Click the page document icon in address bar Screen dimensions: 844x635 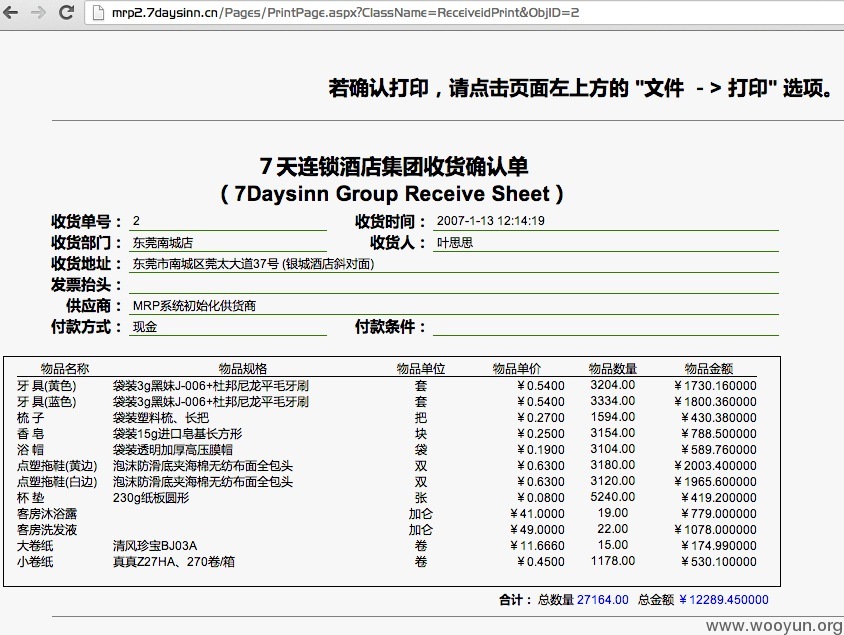coord(99,12)
